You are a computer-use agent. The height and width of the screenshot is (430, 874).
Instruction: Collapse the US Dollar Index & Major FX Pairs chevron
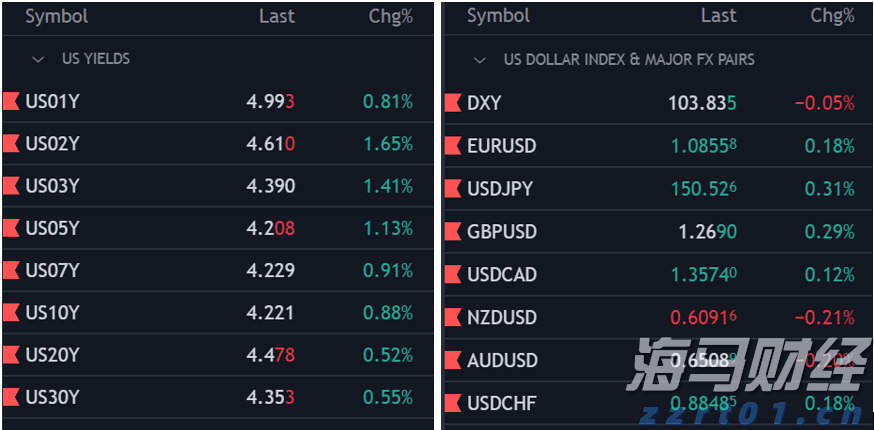click(x=480, y=60)
